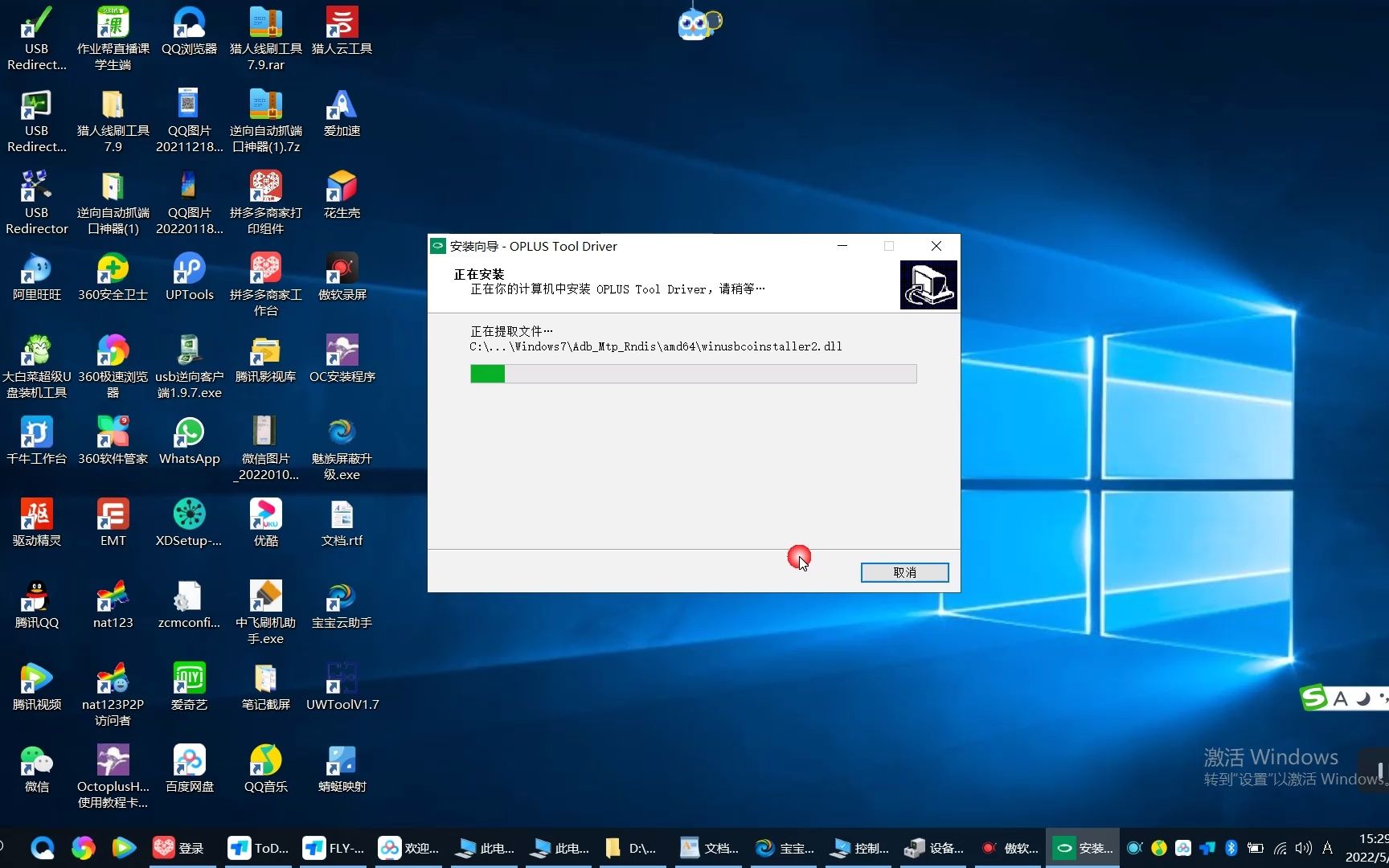The image size is (1389, 868).
Task: Open 设备... taskbar item
Action: [x=935, y=848]
